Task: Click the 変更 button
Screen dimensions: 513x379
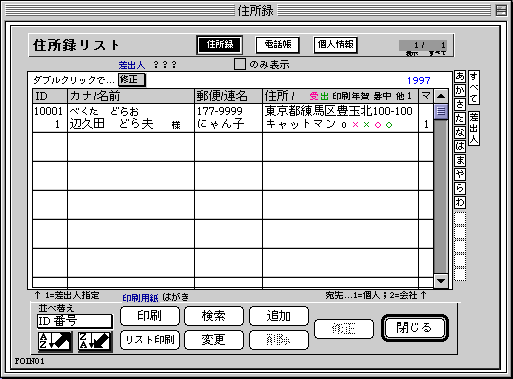Action: (x=214, y=340)
